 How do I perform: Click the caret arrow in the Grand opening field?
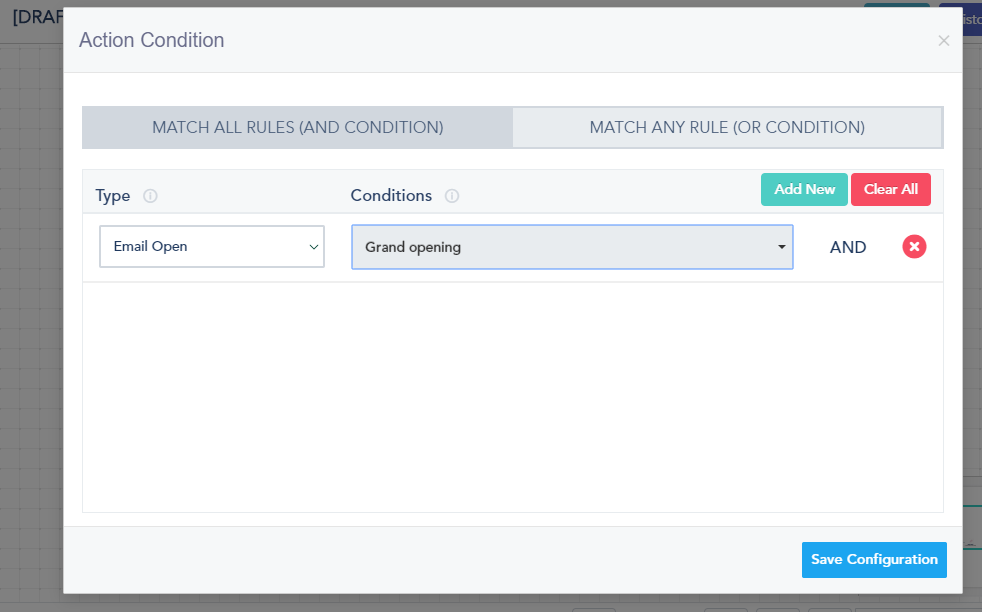(x=782, y=247)
